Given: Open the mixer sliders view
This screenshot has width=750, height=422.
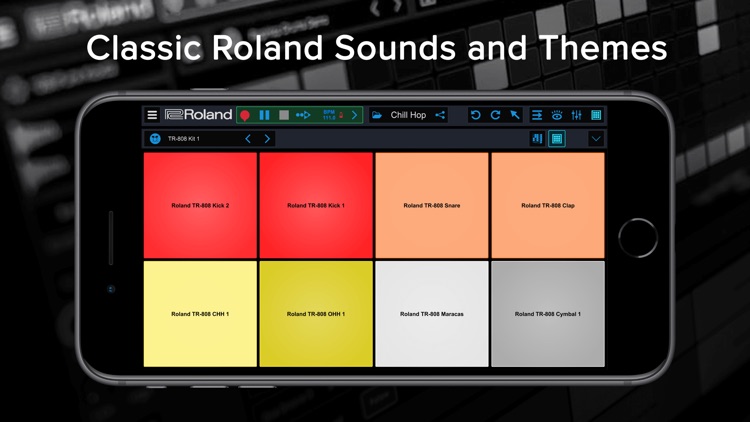Looking at the screenshot, I should [576, 115].
